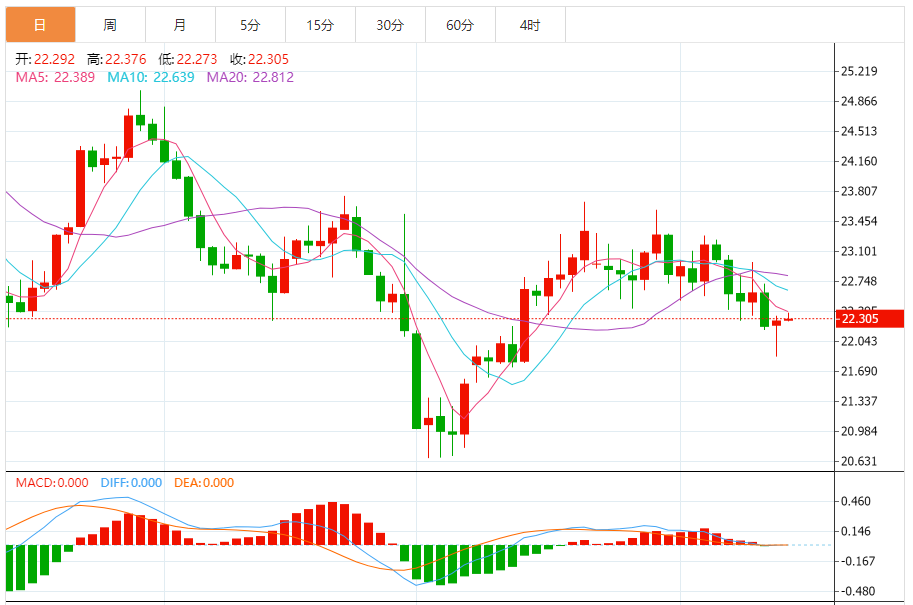
Task: Click the MACD:0.000 indicator label
Action: click(x=52, y=483)
